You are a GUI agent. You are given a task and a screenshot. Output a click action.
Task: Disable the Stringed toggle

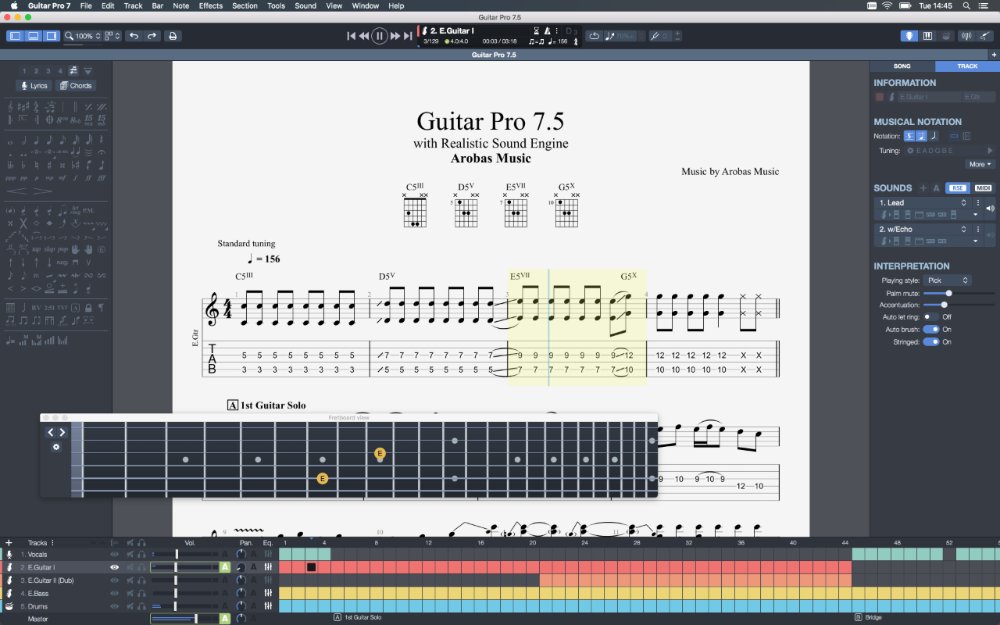pos(930,342)
